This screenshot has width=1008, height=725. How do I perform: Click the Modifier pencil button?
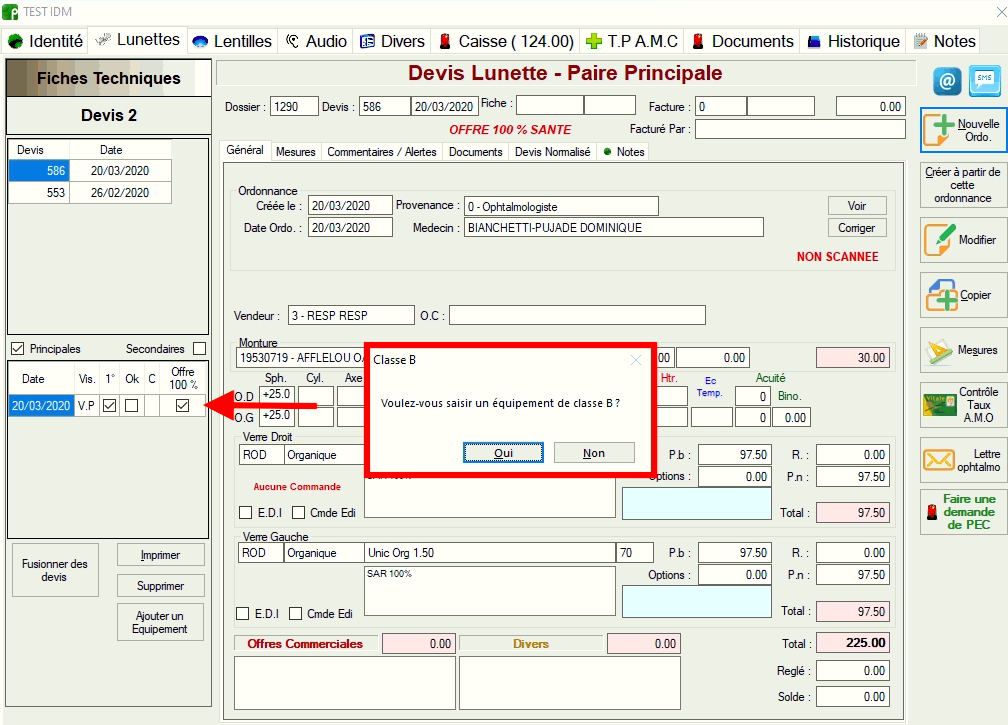pos(963,240)
